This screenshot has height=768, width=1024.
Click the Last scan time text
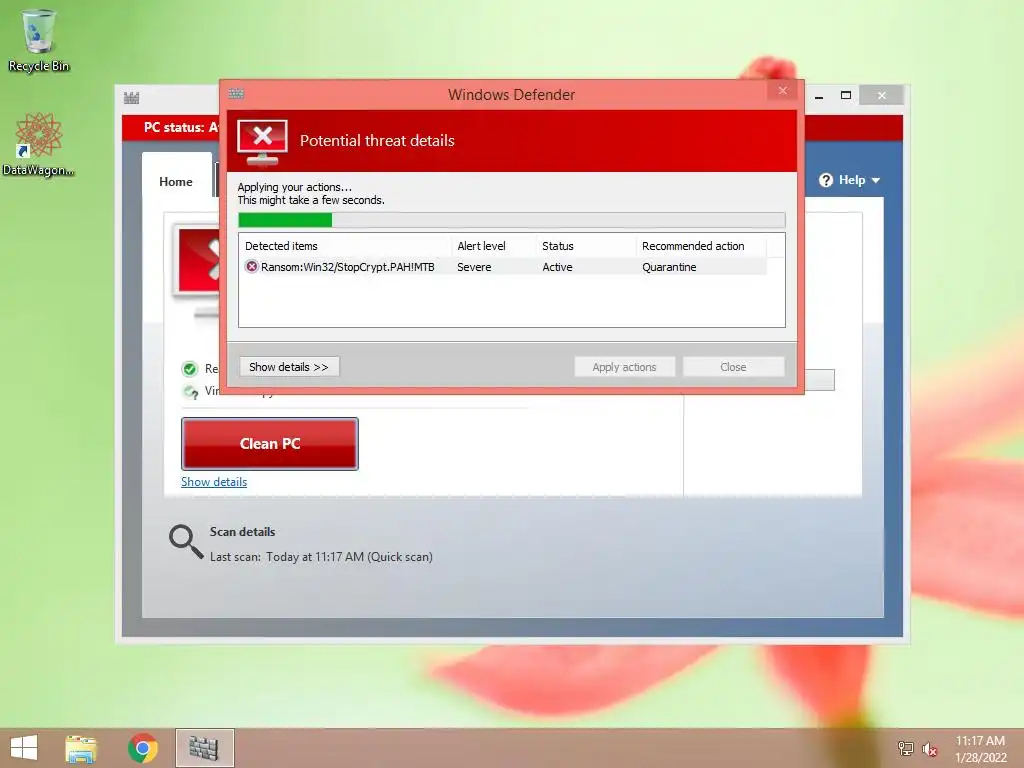click(321, 557)
